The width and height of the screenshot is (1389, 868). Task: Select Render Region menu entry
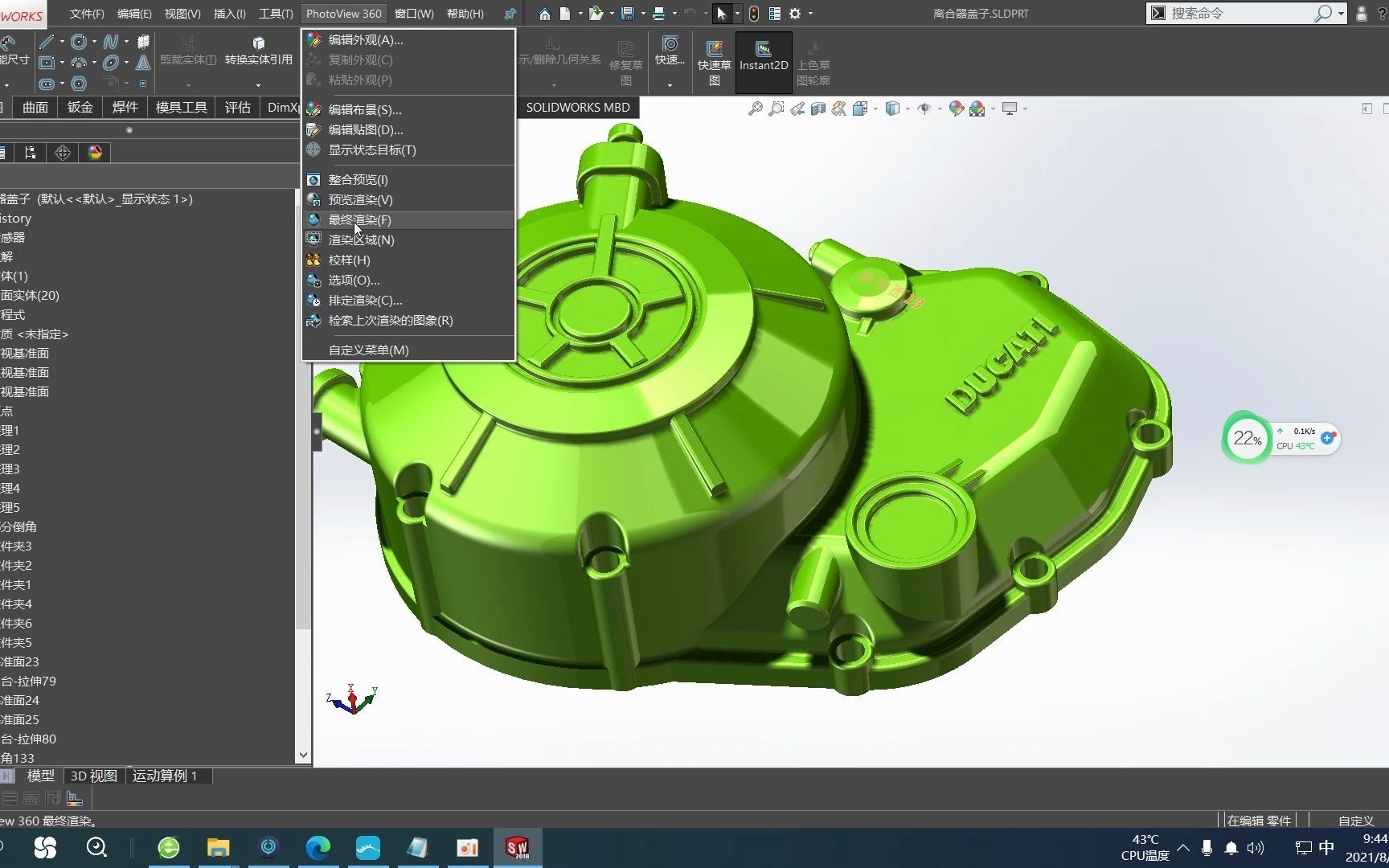click(408, 240)
